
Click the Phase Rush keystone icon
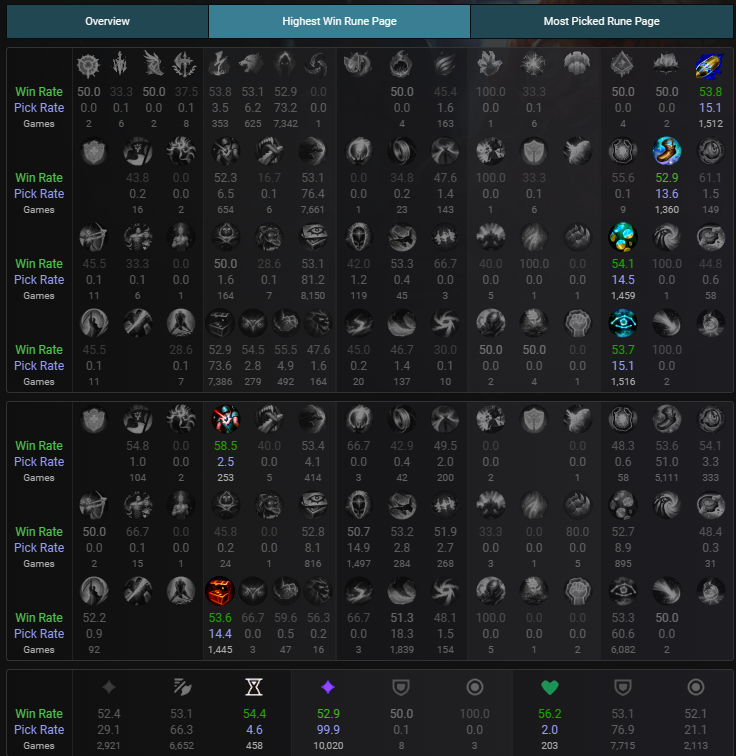tap(445, 66)
